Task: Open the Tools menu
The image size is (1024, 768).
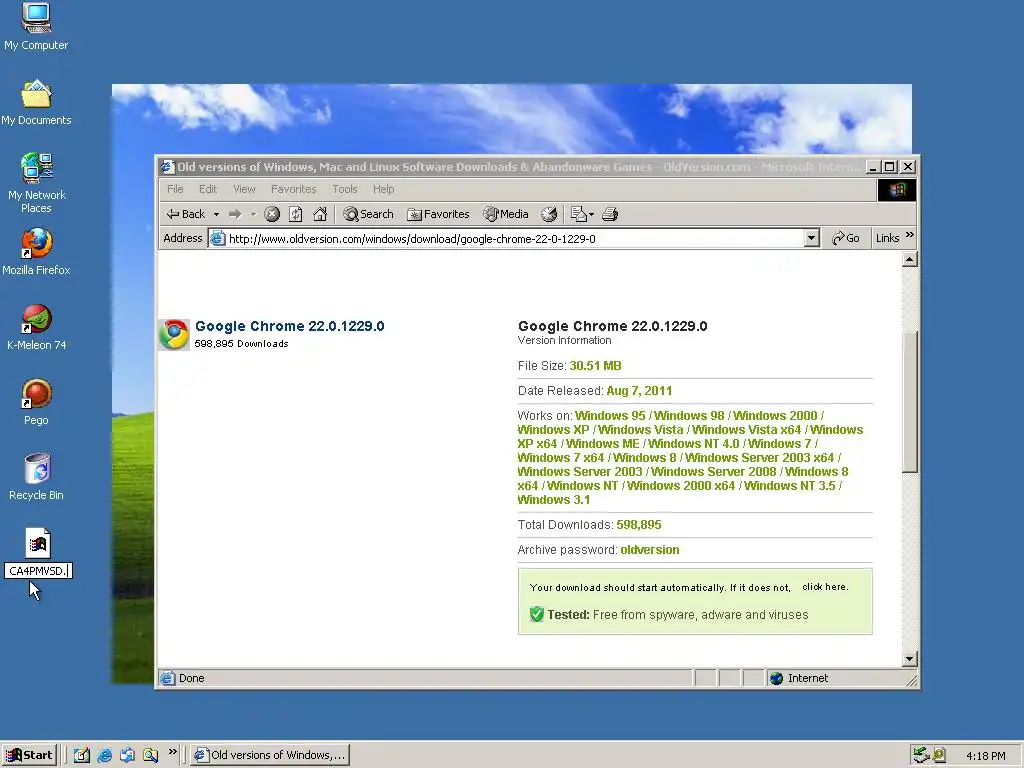Action: 344,189
